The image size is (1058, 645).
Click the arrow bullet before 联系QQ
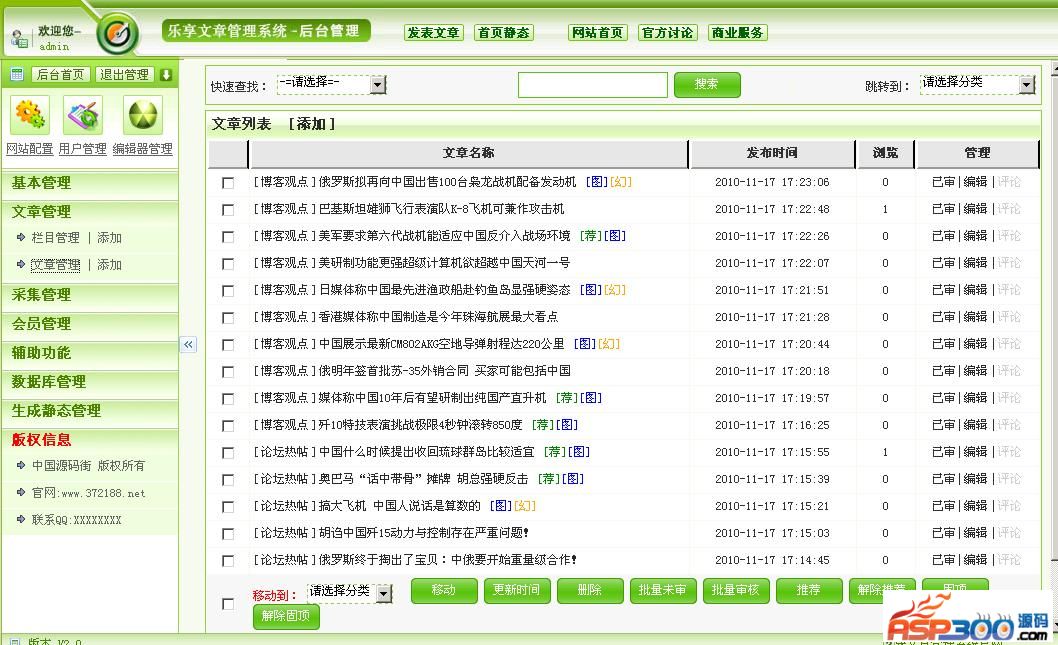(21, 520)
